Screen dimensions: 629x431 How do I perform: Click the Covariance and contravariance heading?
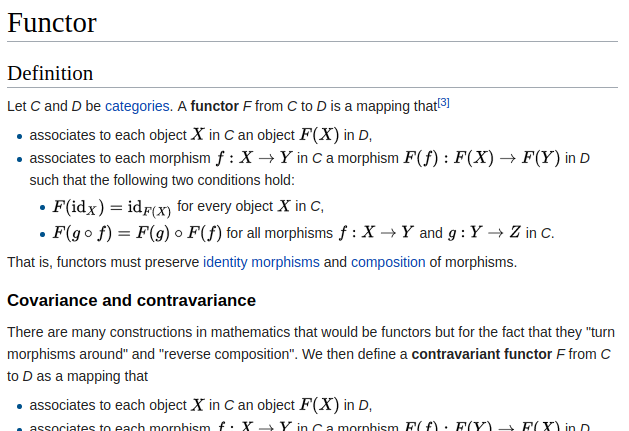pos(132,301)
